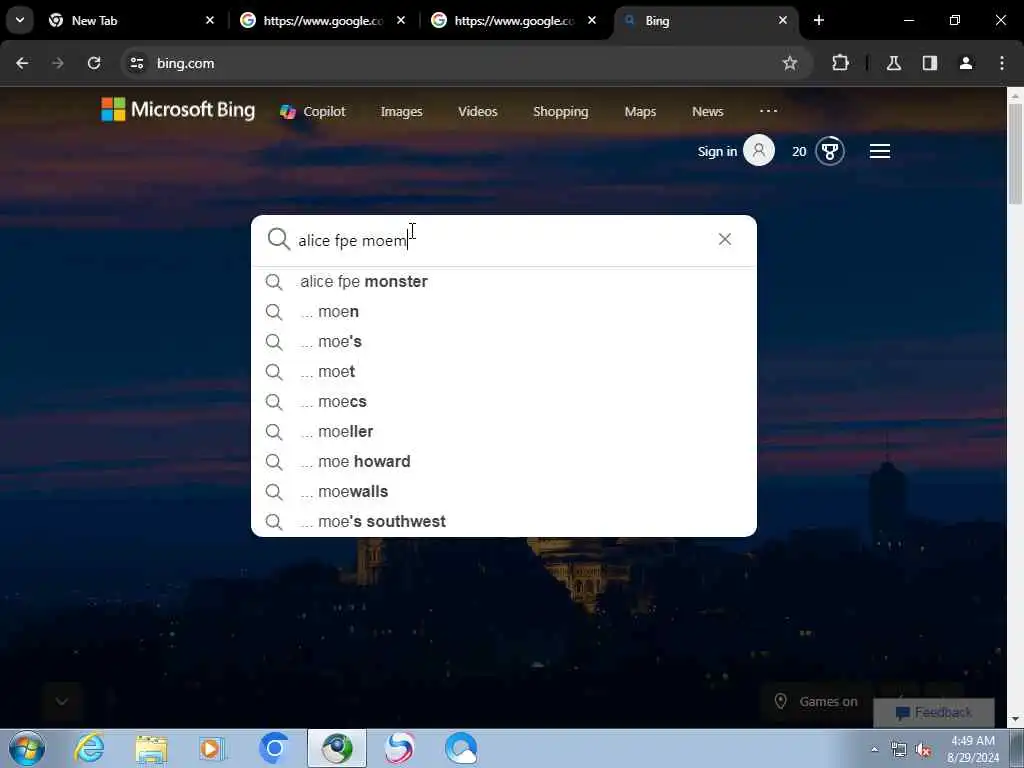
Task: Open a new tab with plus button
Action: [819, 20]
